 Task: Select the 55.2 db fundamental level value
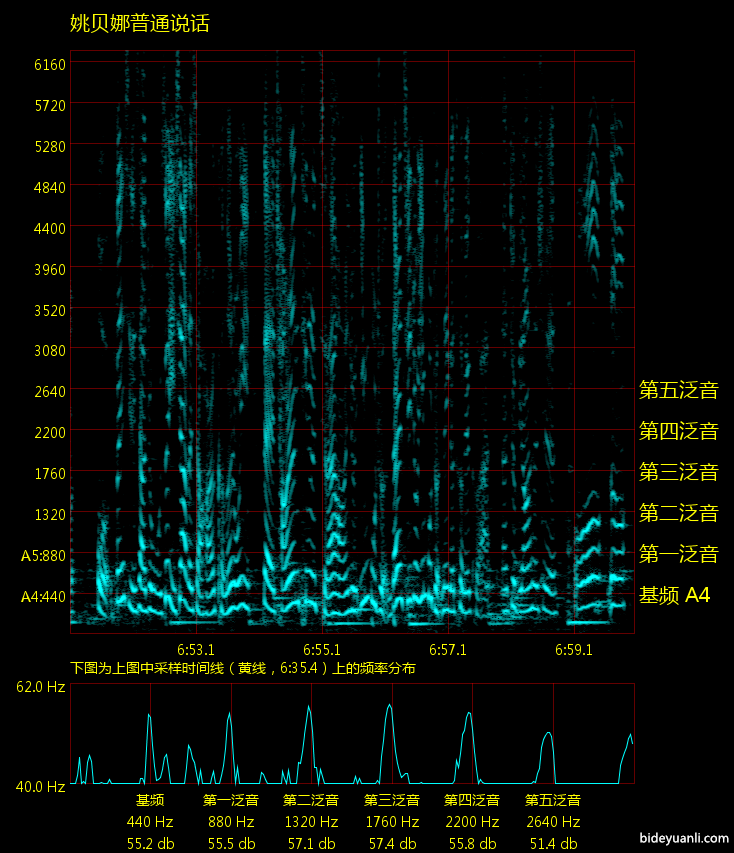(150, 843)
